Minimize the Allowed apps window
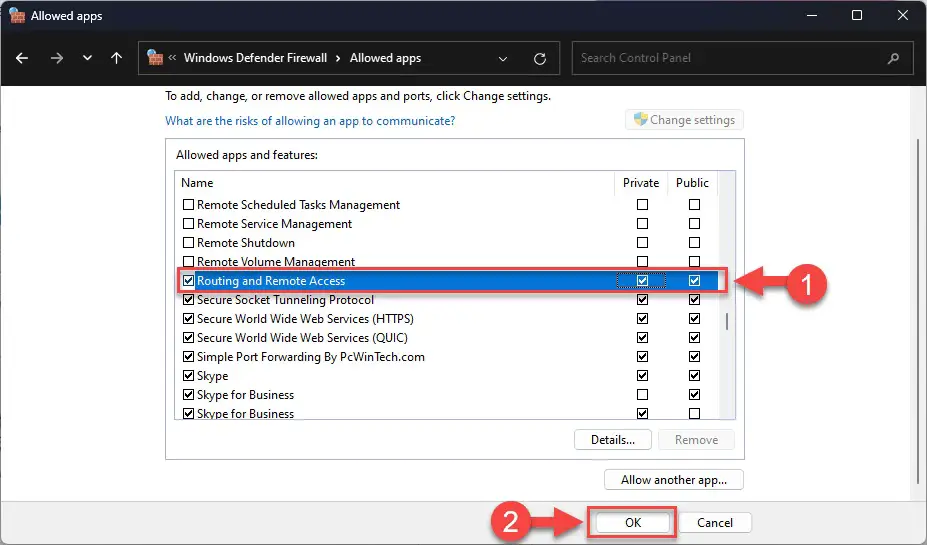The height and width of the screenshot is (545, 927). (812, 15)
